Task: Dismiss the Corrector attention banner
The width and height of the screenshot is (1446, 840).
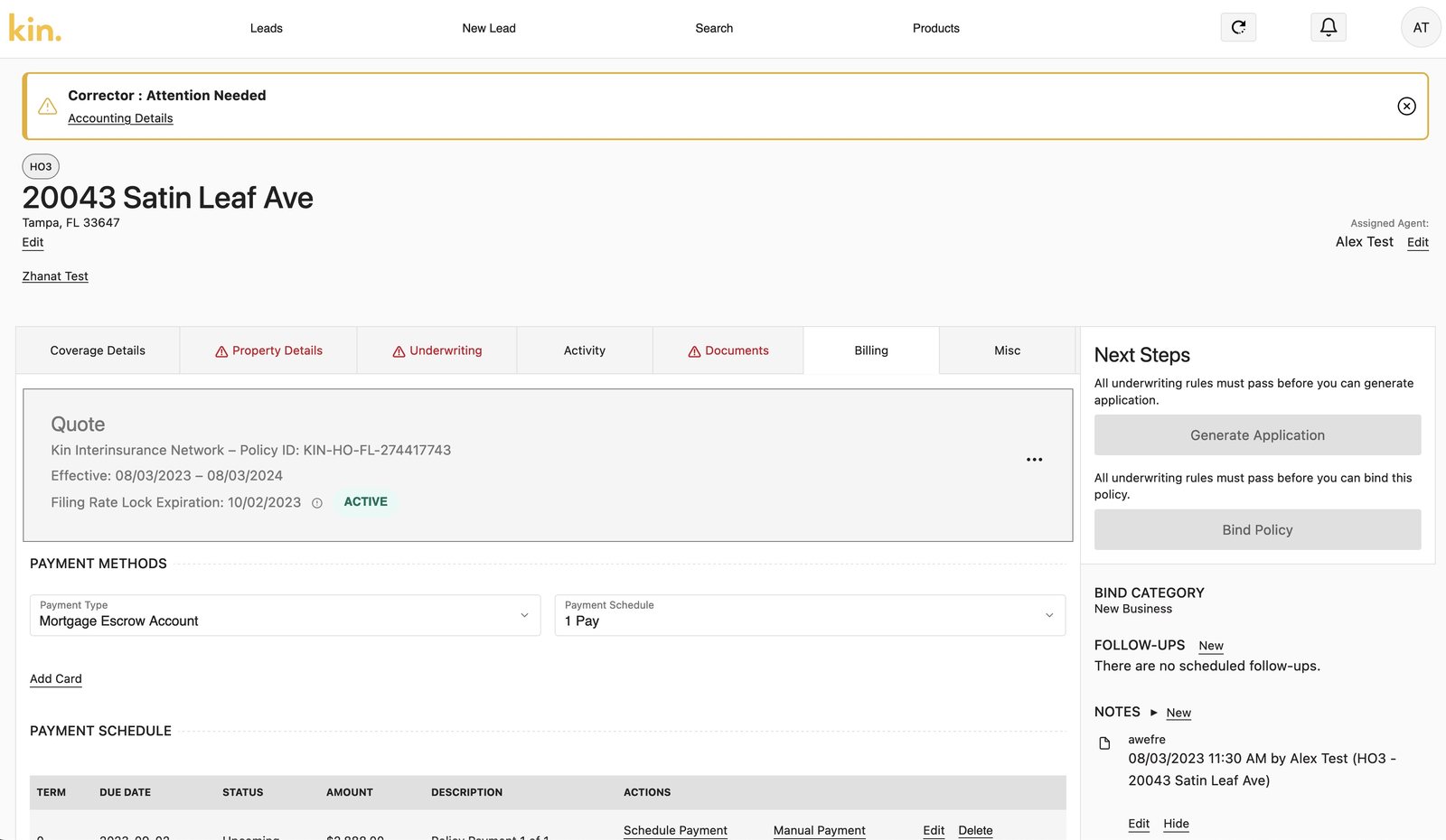Action: 1406,107
